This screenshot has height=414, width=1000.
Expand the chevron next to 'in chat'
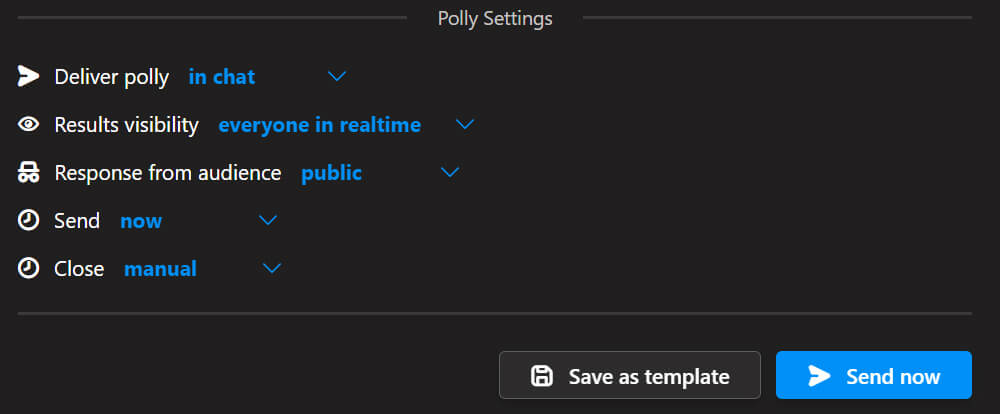[x=337, y=77]
